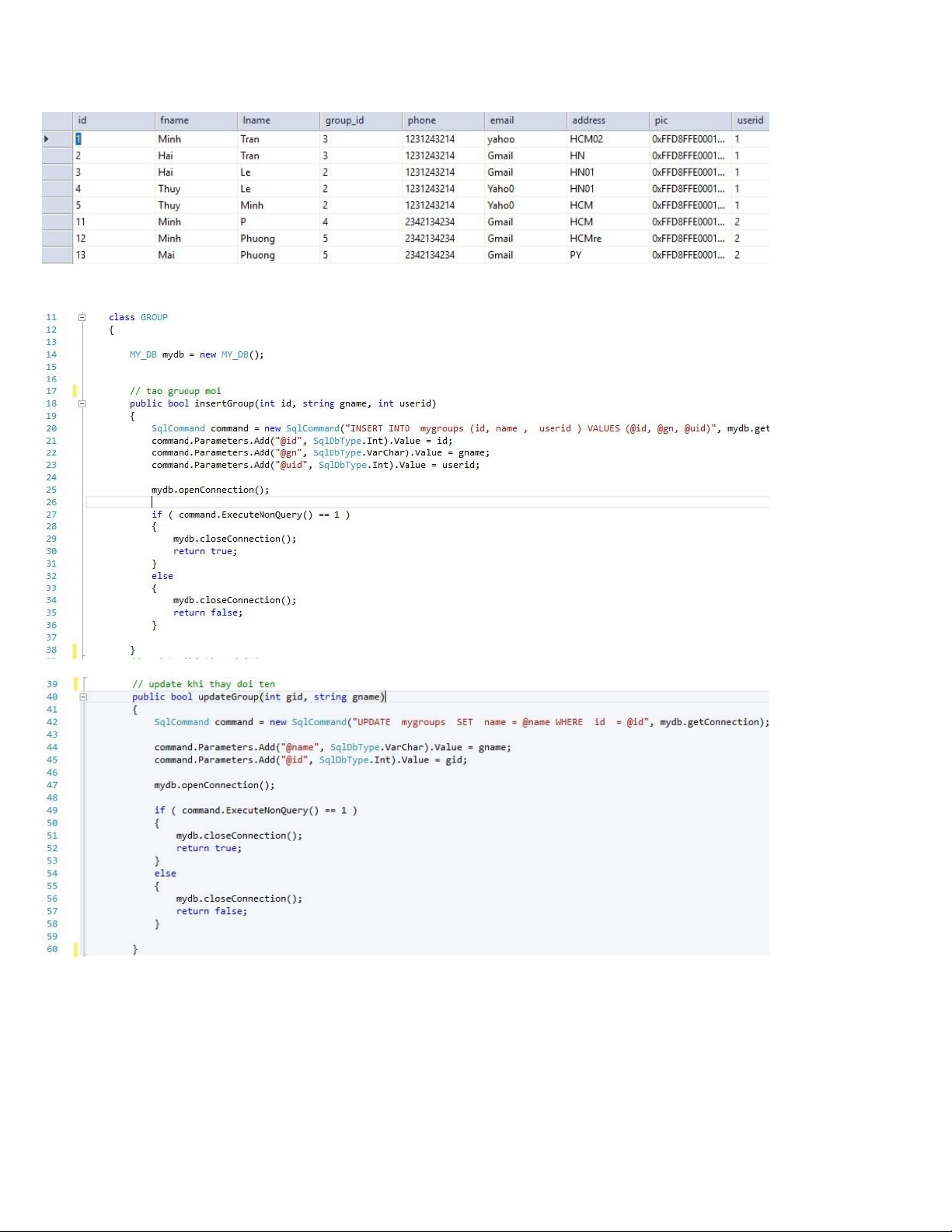Viewport: 952px width, 1232px height.
Task: Click the address column header
Action: tap(608, 120)
